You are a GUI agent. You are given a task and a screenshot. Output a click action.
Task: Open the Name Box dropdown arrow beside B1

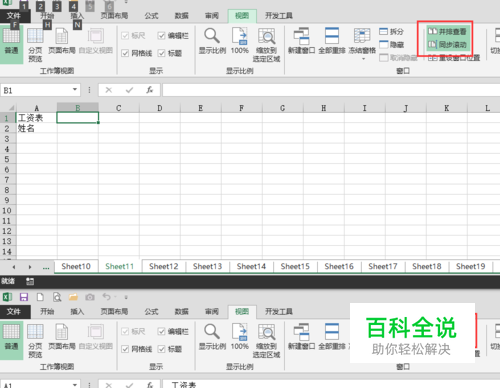(x=75, y=89)
